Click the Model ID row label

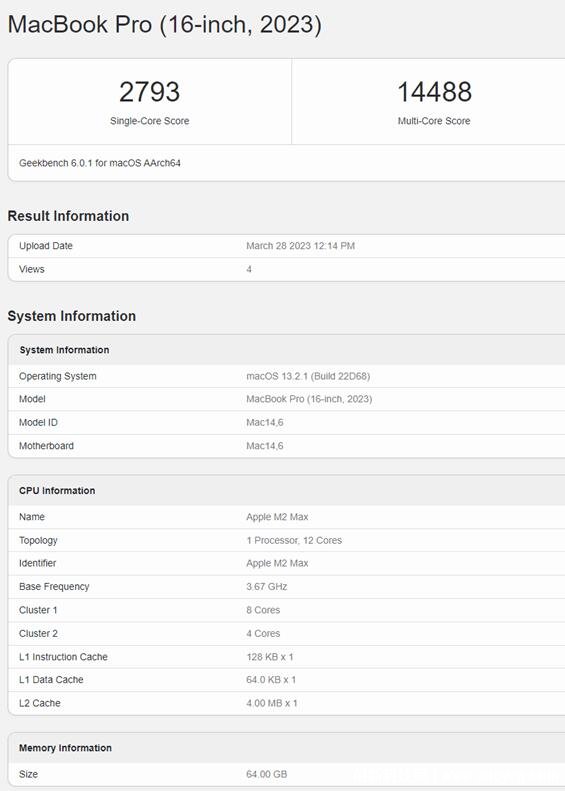38,422
